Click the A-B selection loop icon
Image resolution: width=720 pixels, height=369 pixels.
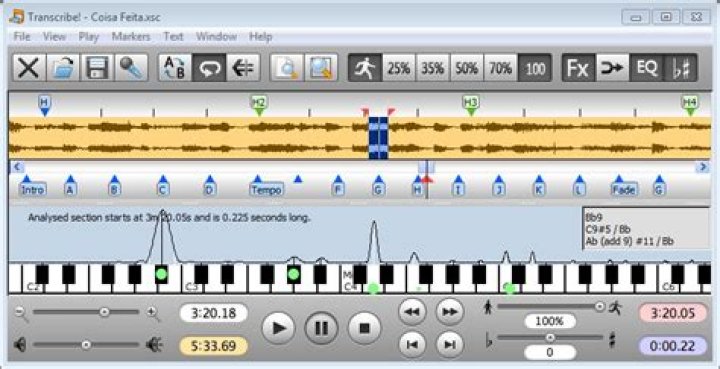175,68
